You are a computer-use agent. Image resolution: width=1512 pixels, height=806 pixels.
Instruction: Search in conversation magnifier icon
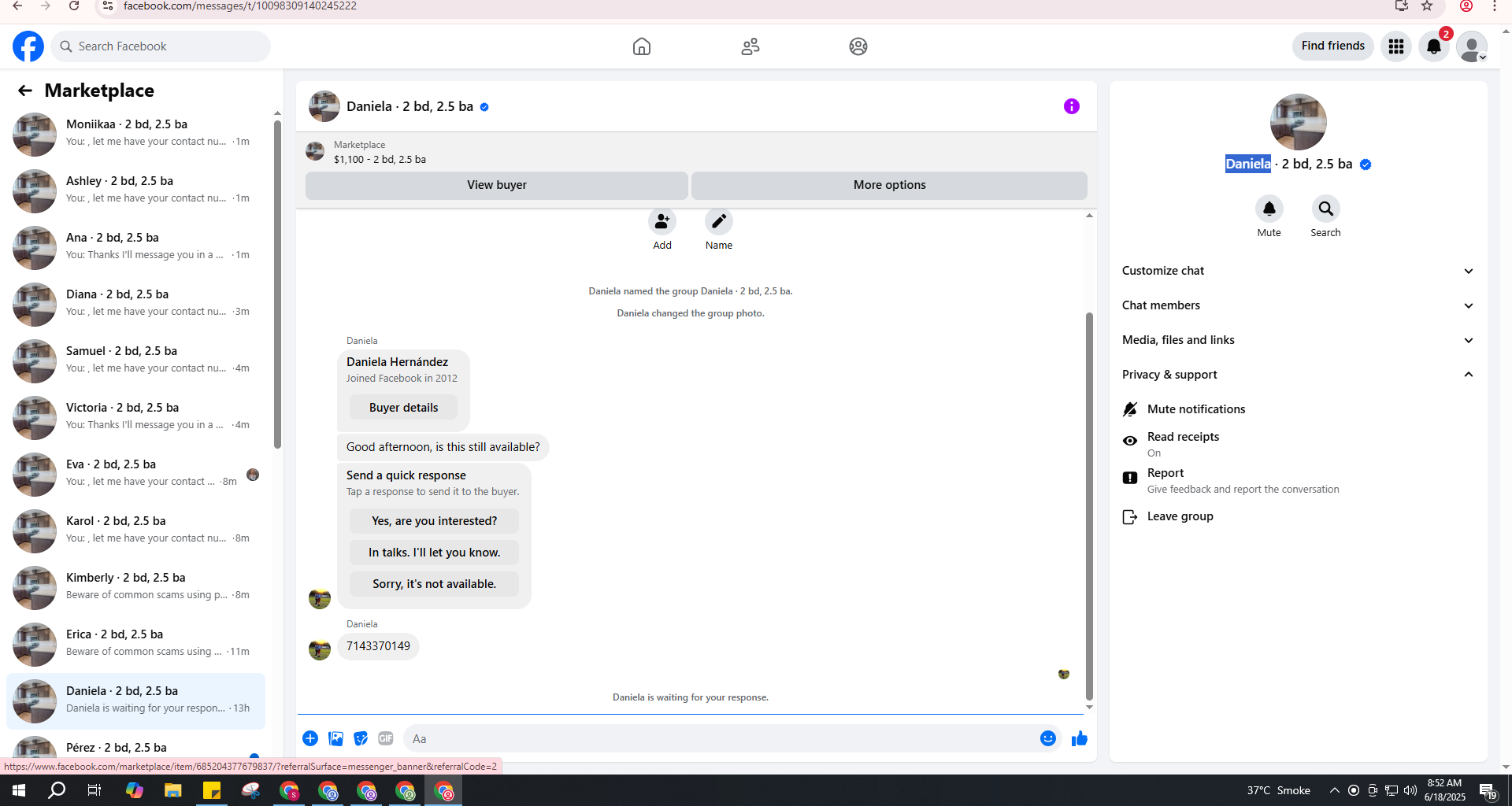1326,209
